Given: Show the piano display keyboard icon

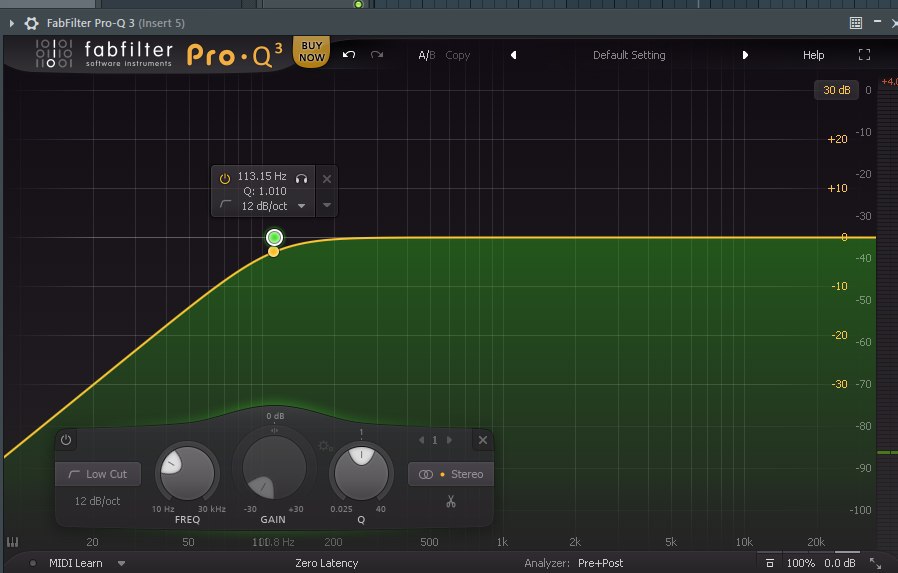Looking at the screenshot, I should pos(13,542).
